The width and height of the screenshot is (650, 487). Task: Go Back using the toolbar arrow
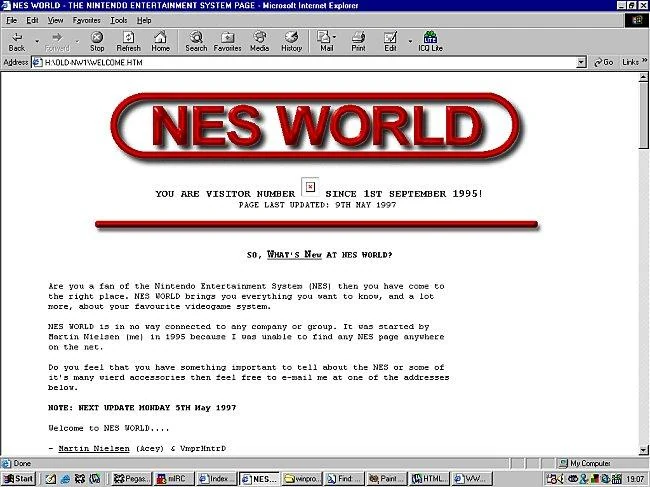click(17, 41)
